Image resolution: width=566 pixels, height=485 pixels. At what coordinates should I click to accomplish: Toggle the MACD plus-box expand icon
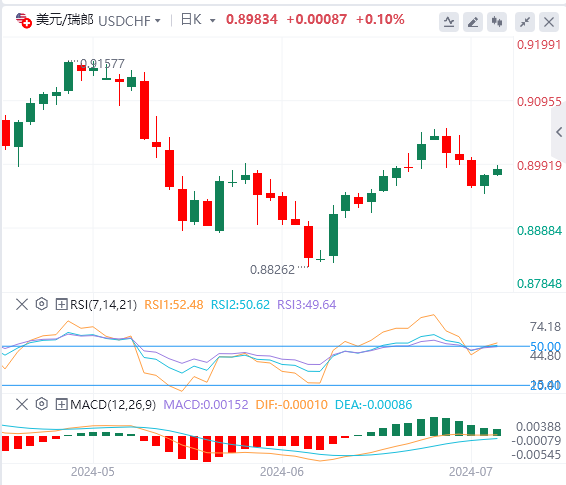pyautogui.click(x=61, y=404)
